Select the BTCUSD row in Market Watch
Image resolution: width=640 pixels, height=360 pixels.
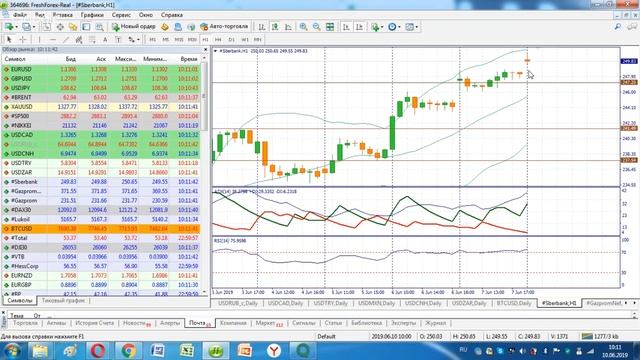coord(101,229)
